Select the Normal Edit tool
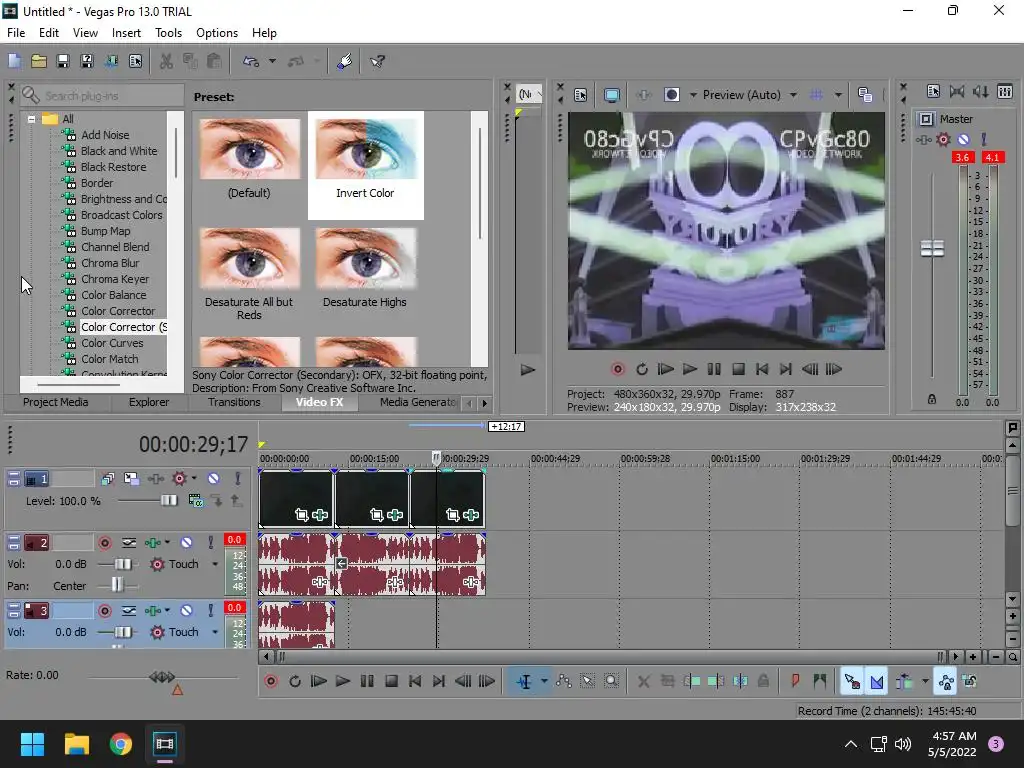Viewport: 1024px width, 768px height. click(524, 682)
